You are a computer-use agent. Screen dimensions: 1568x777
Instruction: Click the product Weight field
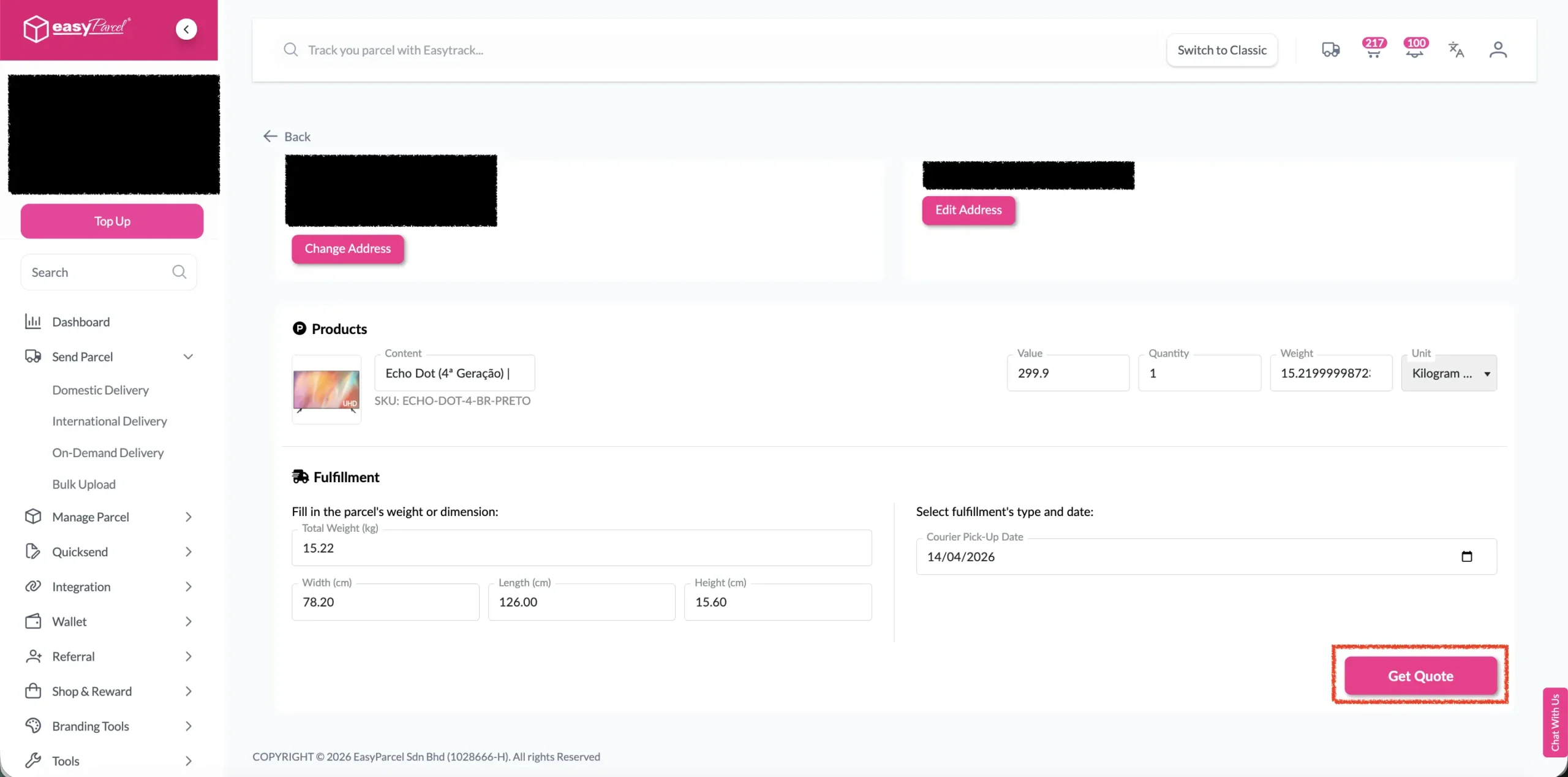pyautogui.click(x=1331, y=373)
